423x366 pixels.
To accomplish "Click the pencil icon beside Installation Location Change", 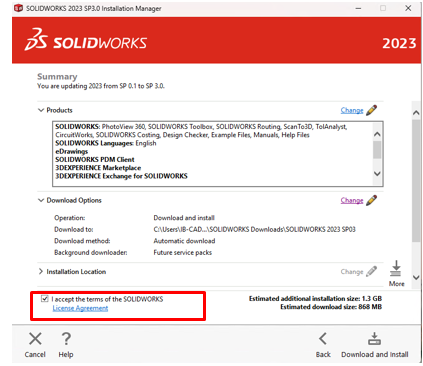I will [371, 272].
